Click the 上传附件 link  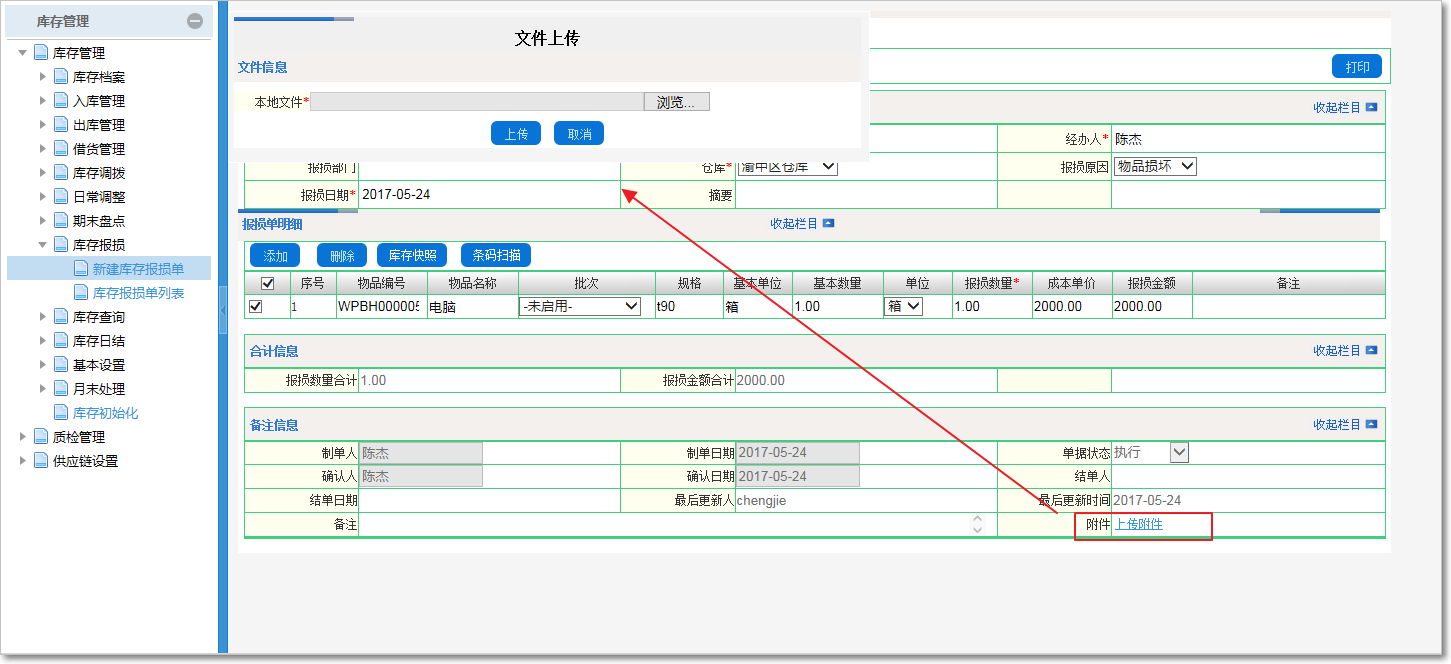[1139, 524]
